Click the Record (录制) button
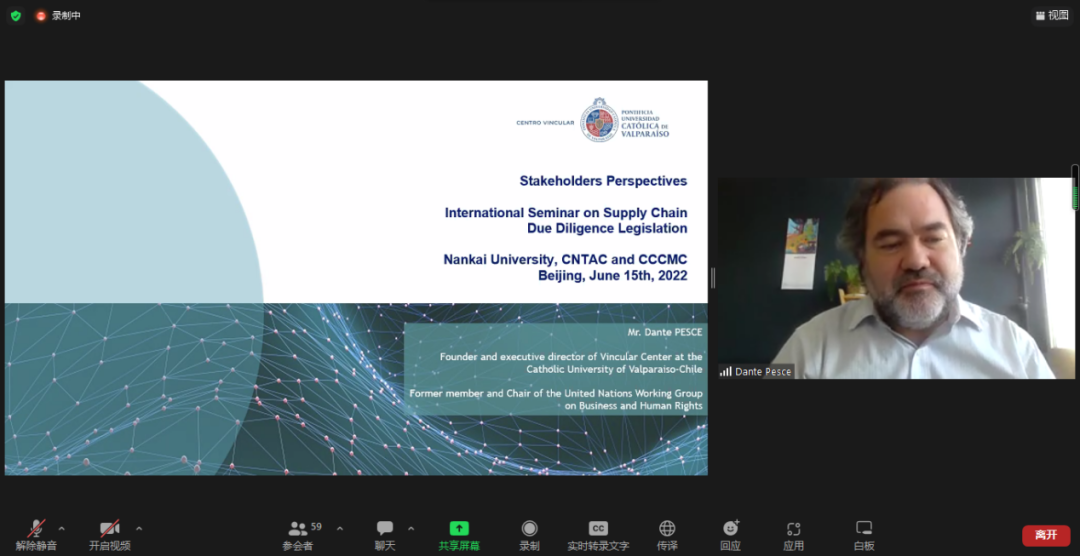Viewport: 1080px width, 556px height. click(x=529, y=533)
